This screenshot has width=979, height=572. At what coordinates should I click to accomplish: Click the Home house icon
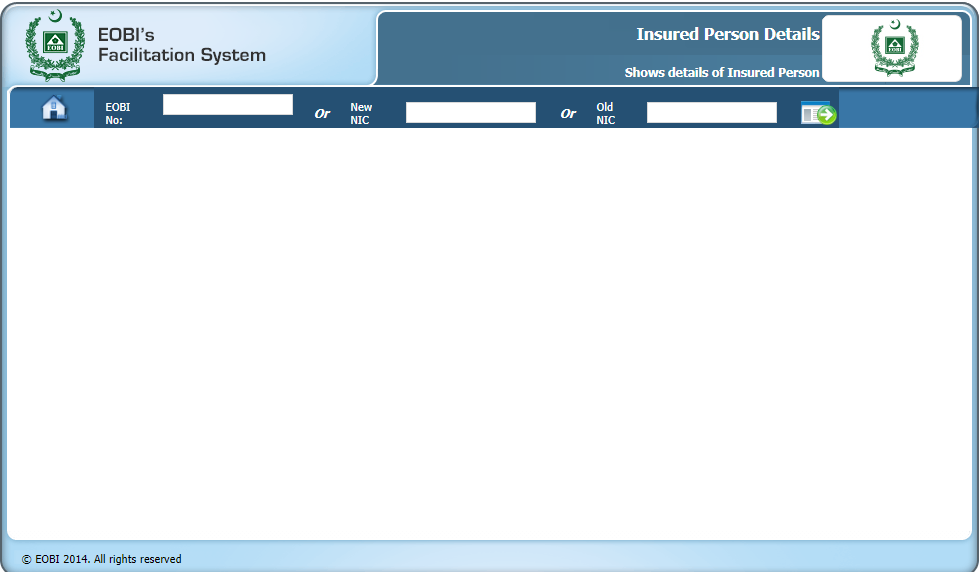tap(54, 108)
